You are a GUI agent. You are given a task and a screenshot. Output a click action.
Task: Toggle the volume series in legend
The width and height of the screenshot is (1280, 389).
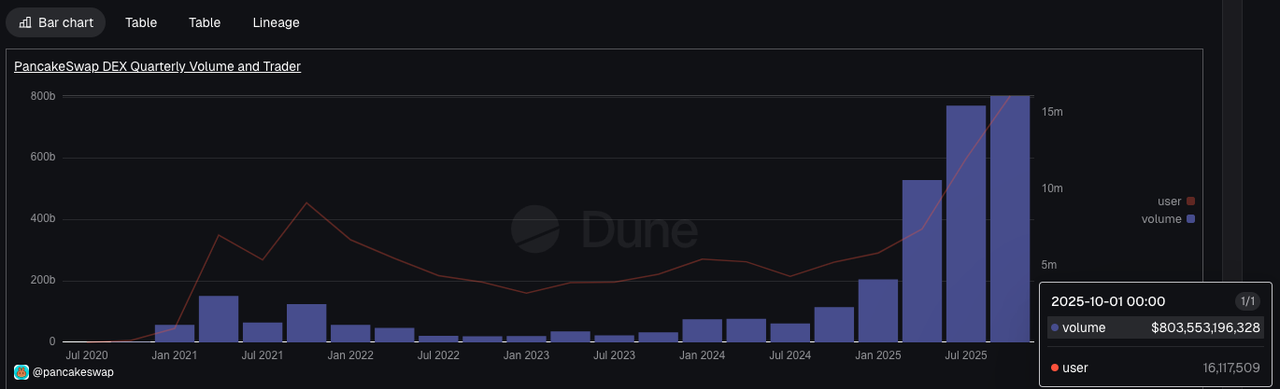(1168, 219)
